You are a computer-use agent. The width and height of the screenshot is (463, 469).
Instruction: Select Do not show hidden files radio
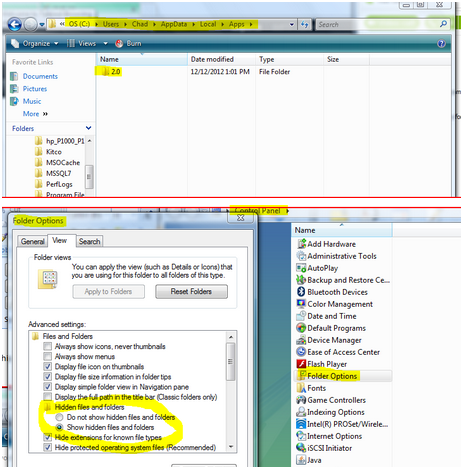pyautogui.click(x=59, y=417)
